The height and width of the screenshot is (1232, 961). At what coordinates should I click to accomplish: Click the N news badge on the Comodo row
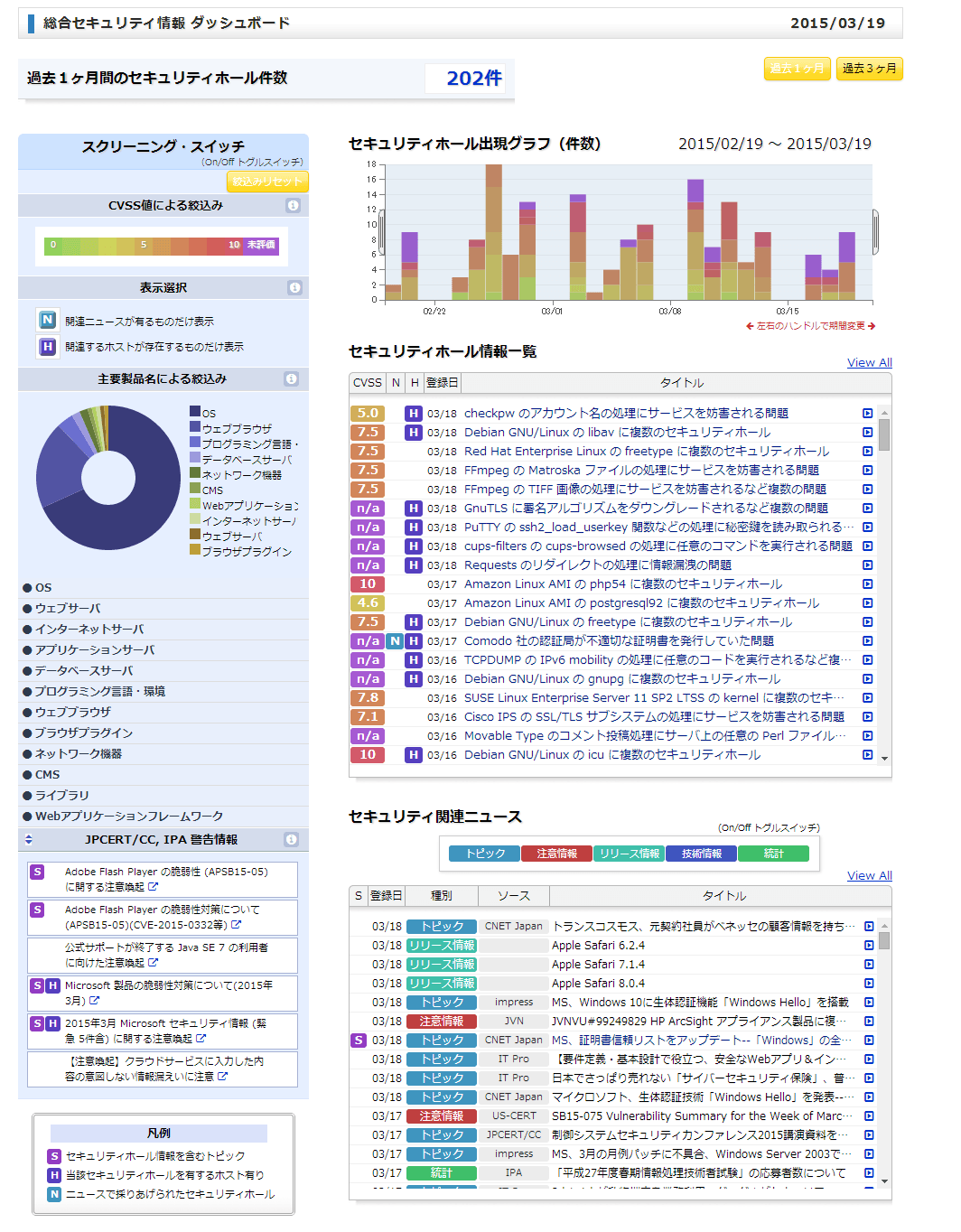click(x=395, y=641)
